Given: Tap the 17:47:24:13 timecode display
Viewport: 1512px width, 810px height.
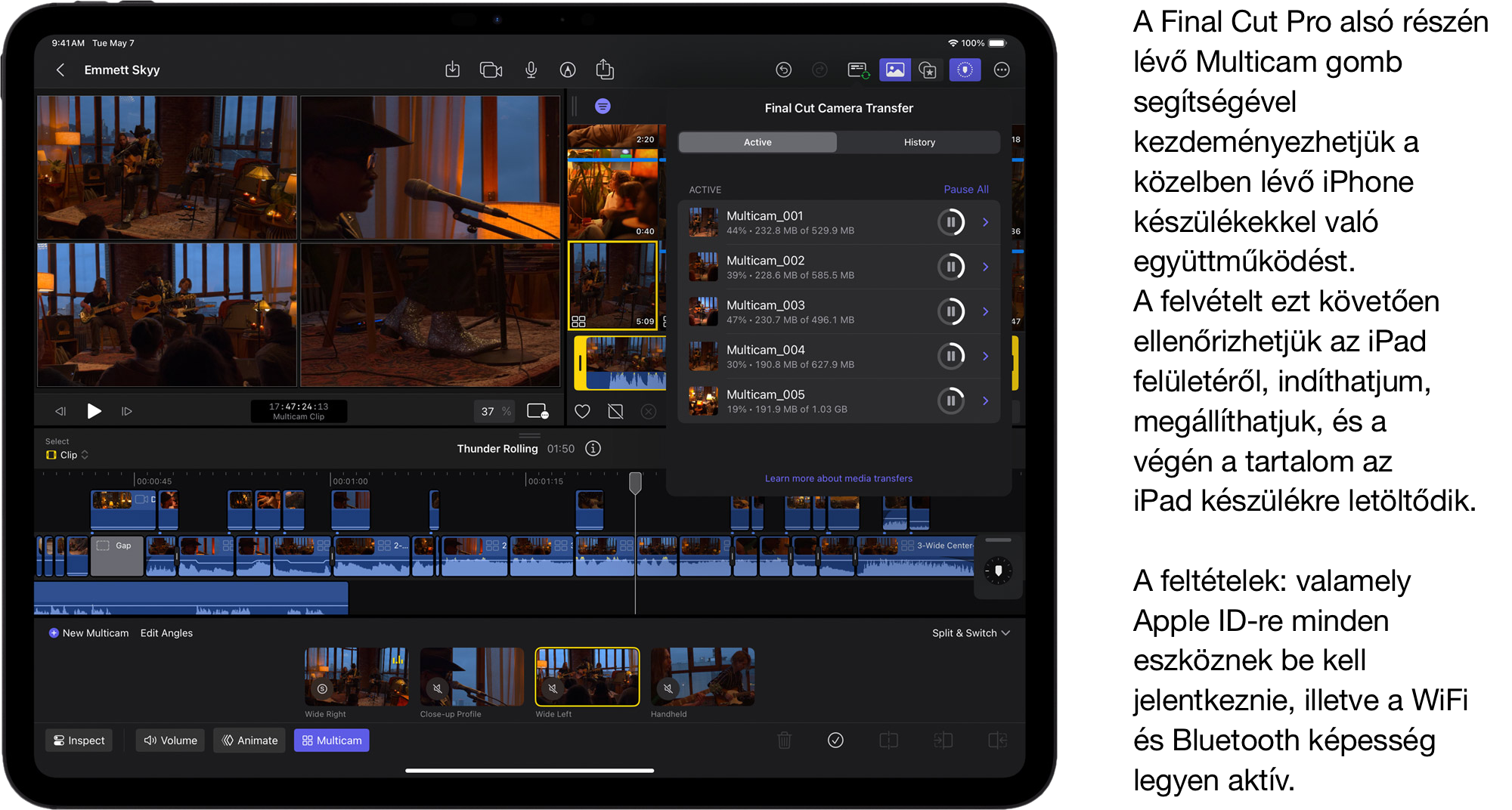Looking at the screenshot, I should click(x=299, y=411).
